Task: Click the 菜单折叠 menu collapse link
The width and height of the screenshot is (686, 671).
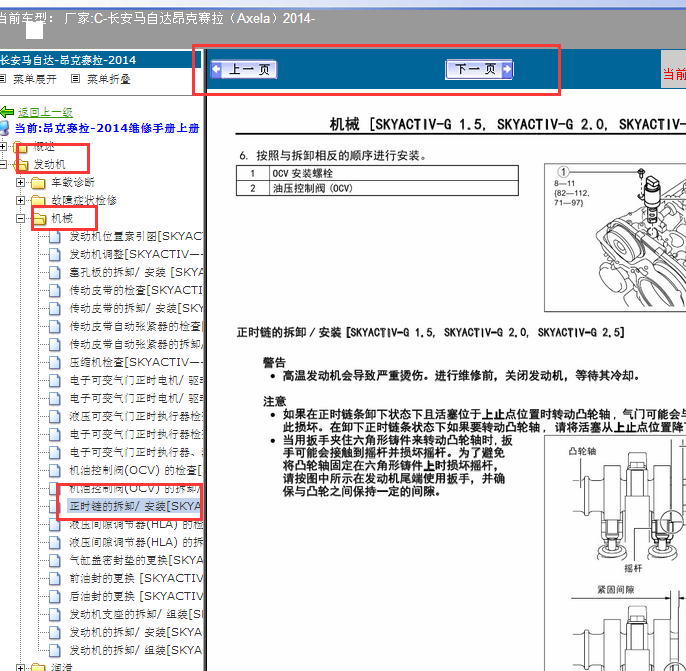Action: coord(108,79)
